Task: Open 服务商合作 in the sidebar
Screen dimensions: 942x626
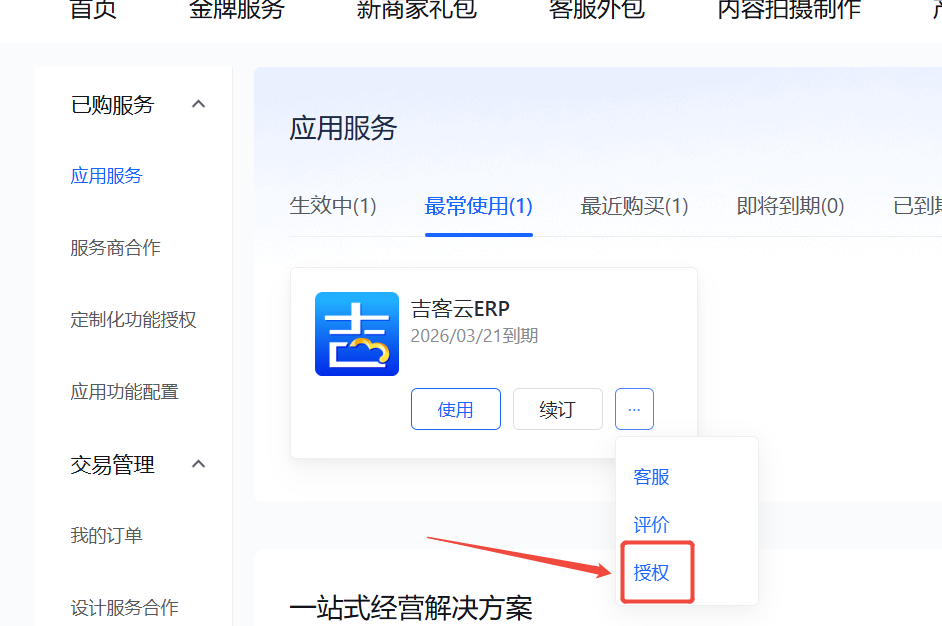Action: [115, 248]
